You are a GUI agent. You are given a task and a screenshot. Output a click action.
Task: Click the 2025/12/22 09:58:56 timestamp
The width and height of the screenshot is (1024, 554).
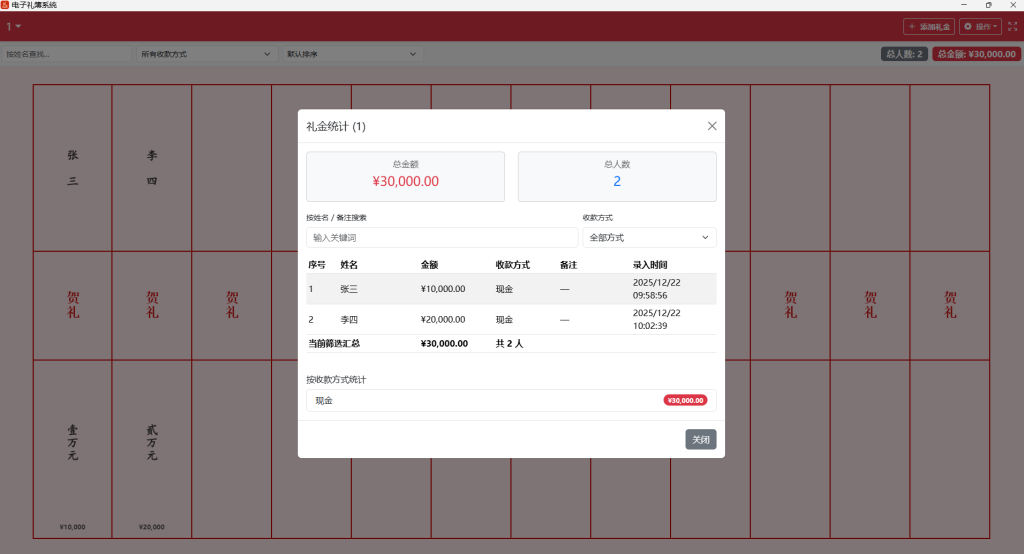point(656,289)
